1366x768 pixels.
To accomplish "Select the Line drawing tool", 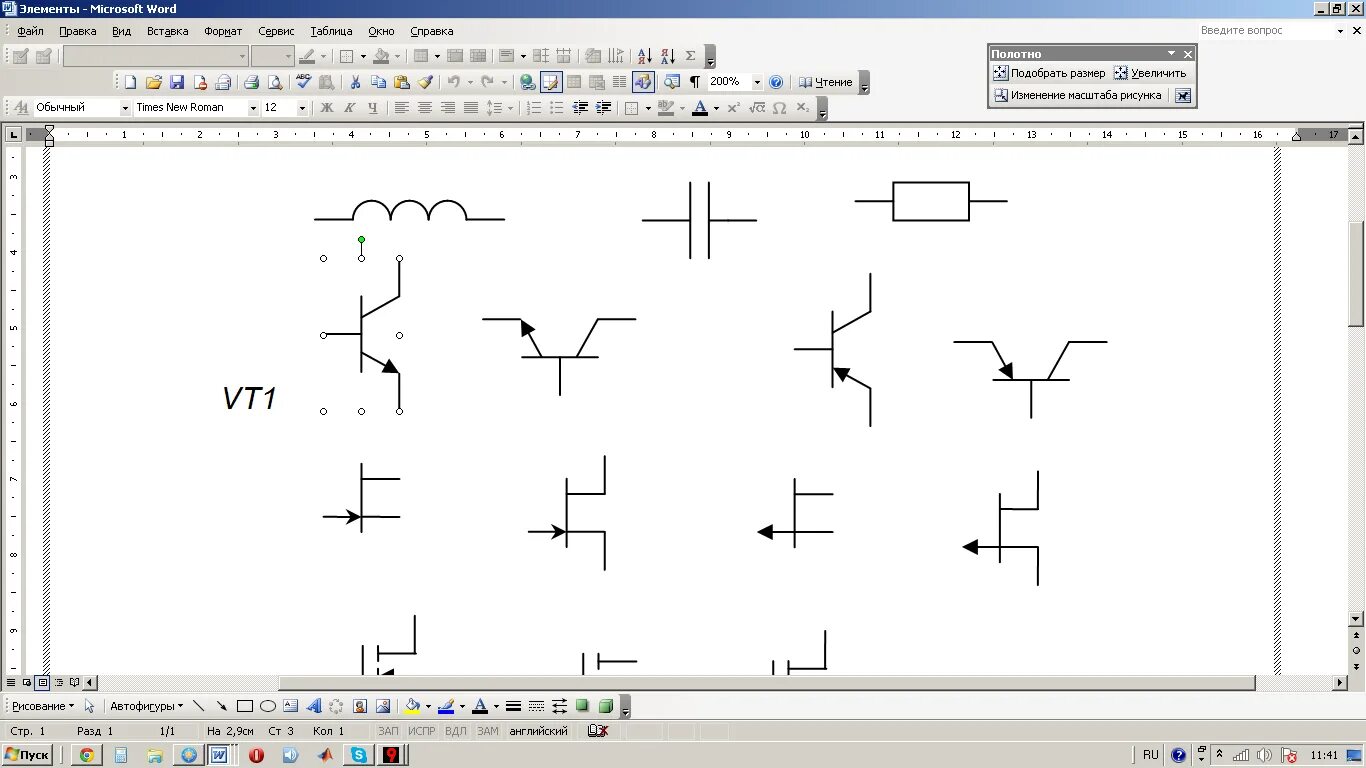I will tap(198, 706).
